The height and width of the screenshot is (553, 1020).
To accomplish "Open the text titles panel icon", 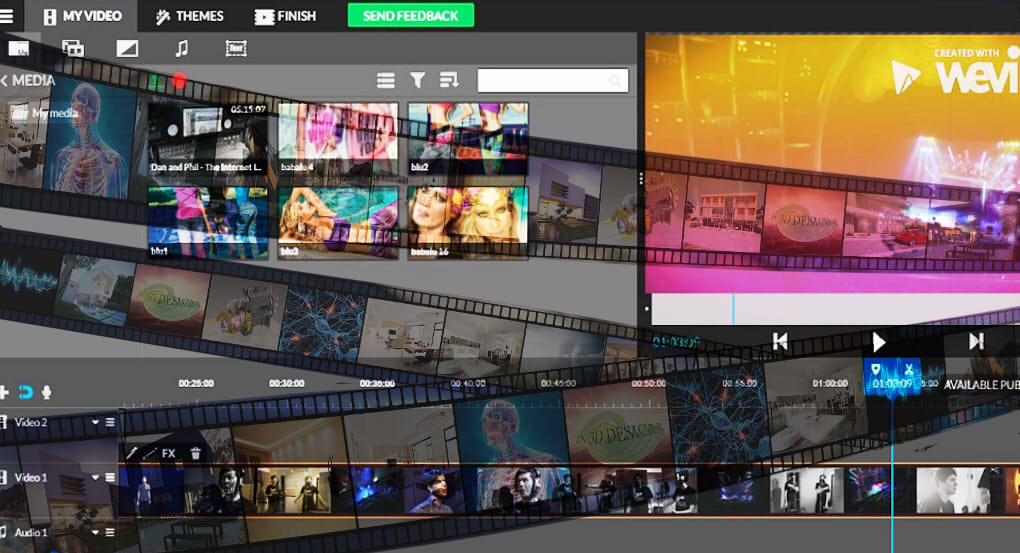I will [235, 48].
